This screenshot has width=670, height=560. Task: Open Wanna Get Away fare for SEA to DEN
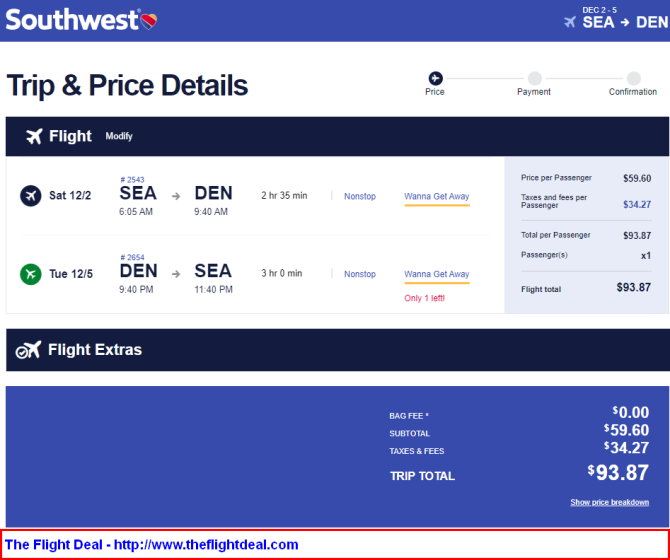coord(437,196)
